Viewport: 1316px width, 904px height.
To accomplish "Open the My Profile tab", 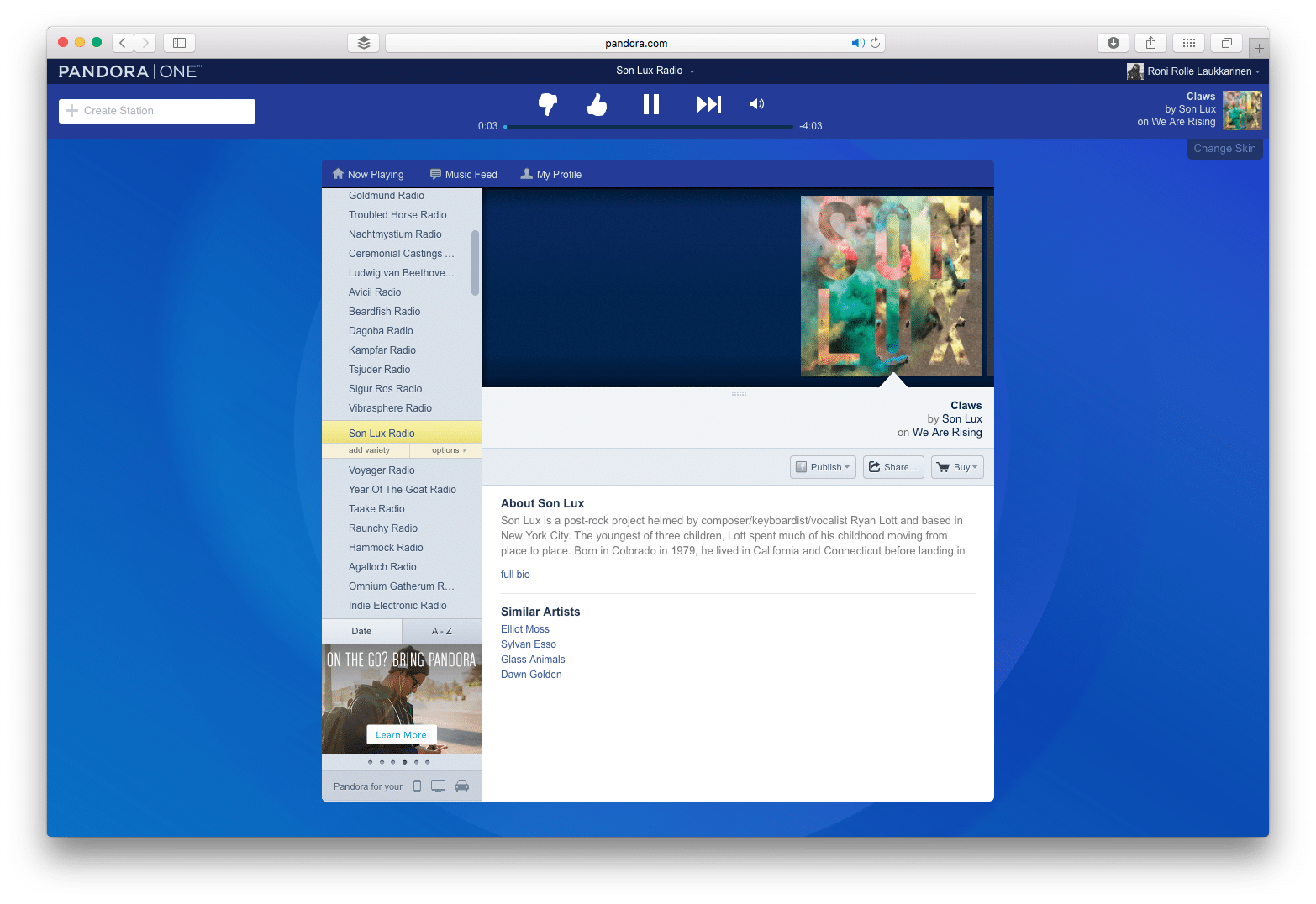I will [x=551, y=175].
